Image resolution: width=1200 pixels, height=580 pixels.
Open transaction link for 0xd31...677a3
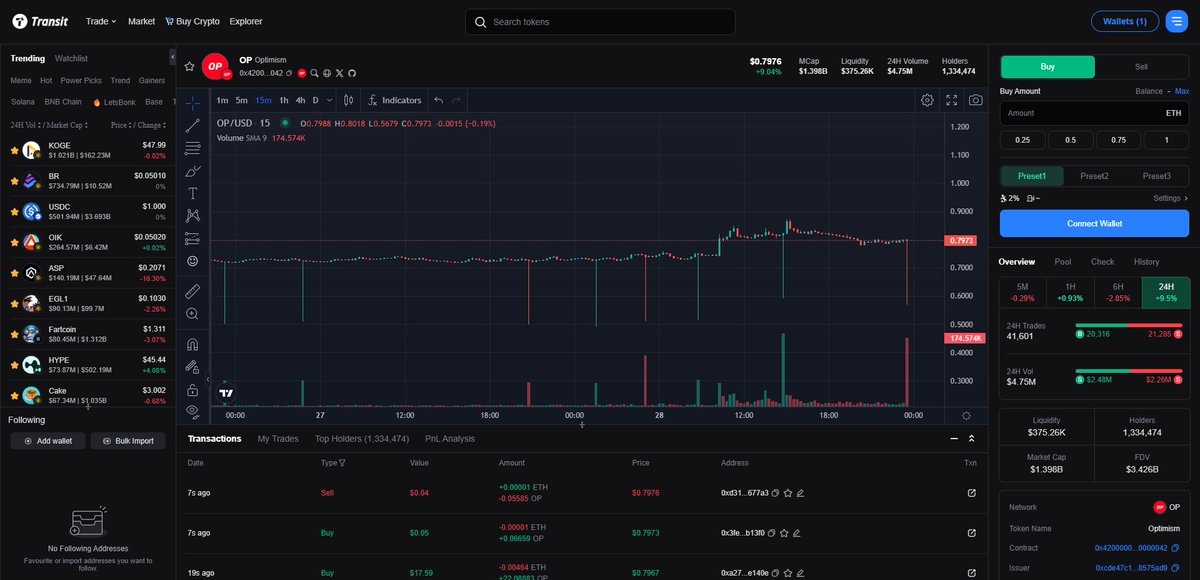pos(971,493)
